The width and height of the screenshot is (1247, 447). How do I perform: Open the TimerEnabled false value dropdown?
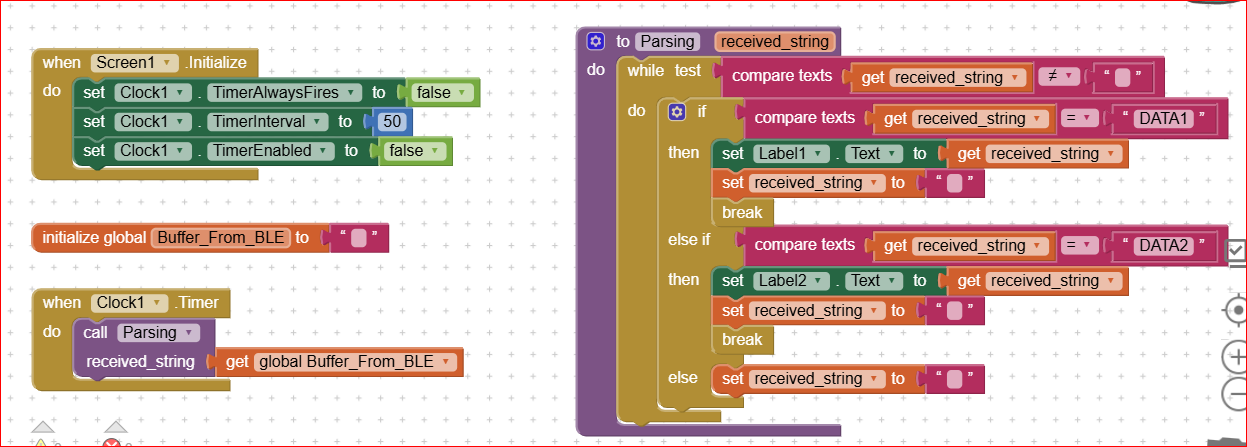tap(434, 151)
